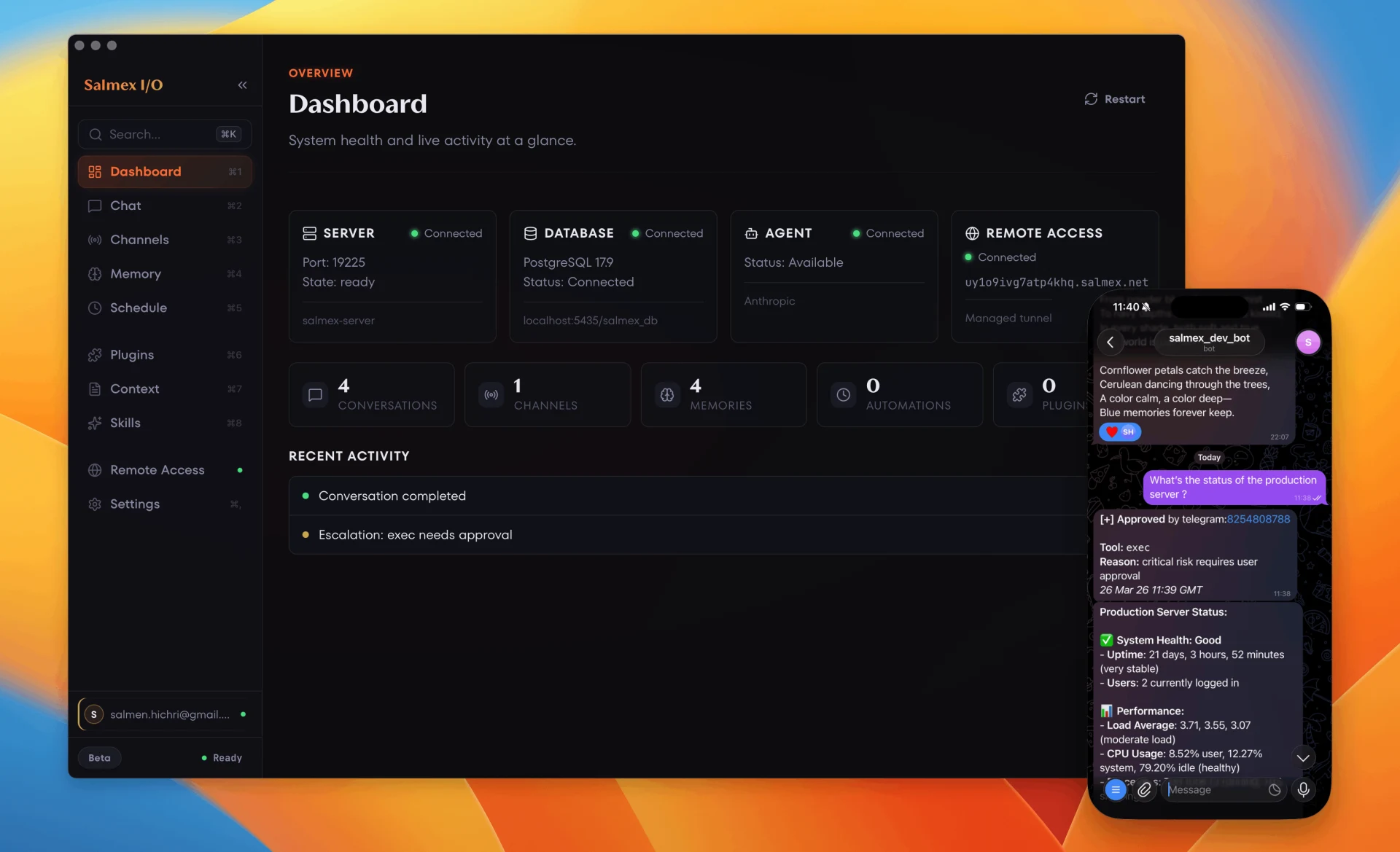This screenshot has height=852, width=1400.
Task: Tap the back chevron in the Telegram chat
Action: (x=1110, y=342)
